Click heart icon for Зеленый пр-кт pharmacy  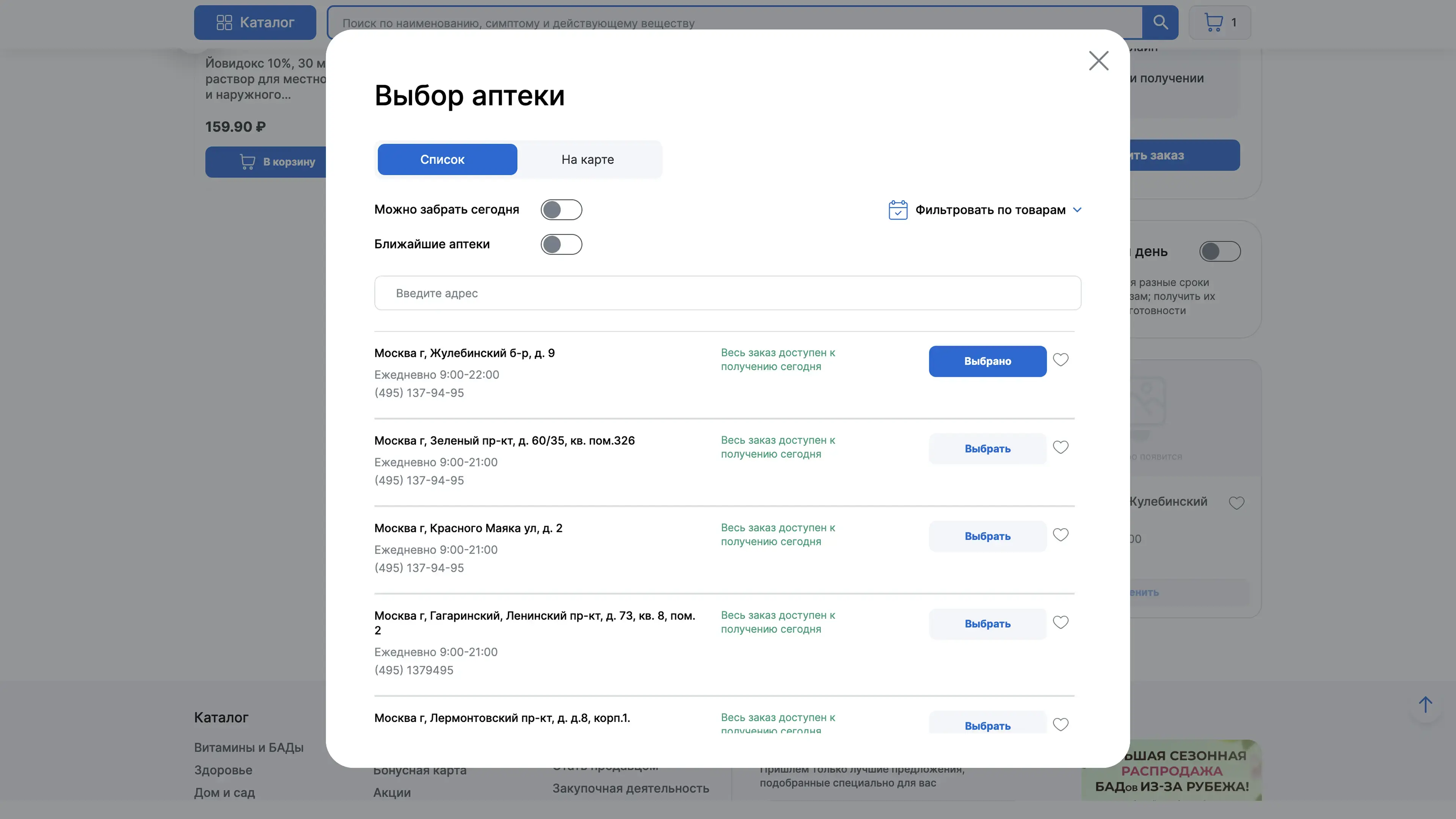[1061, 447]
